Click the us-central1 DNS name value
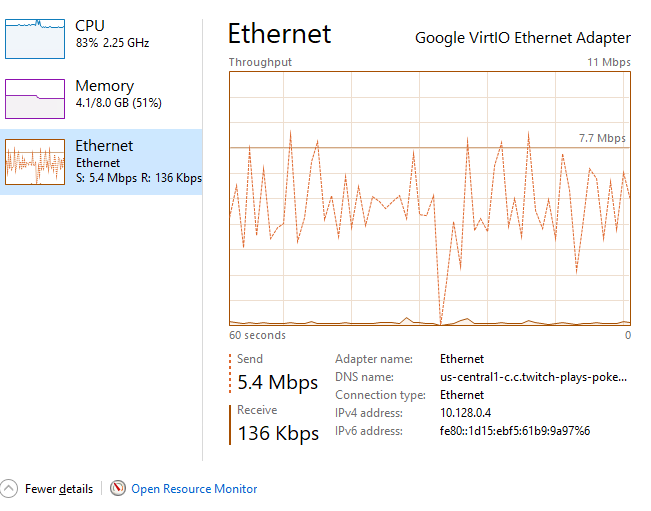Screen dimensions: 651x511 click(533, 377)
